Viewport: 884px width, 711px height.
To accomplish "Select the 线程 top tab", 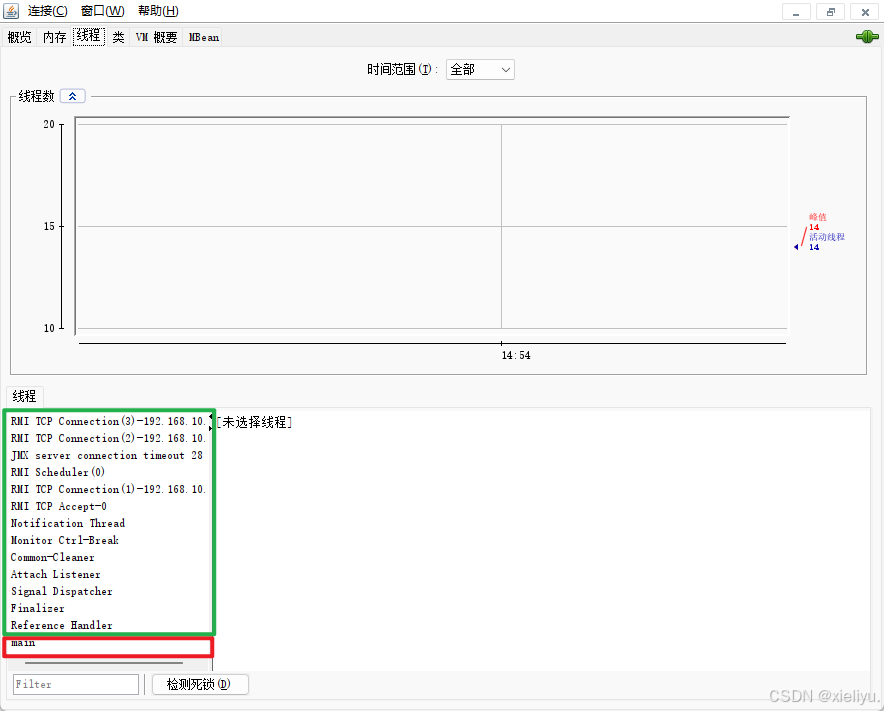I will click(89, 36).
